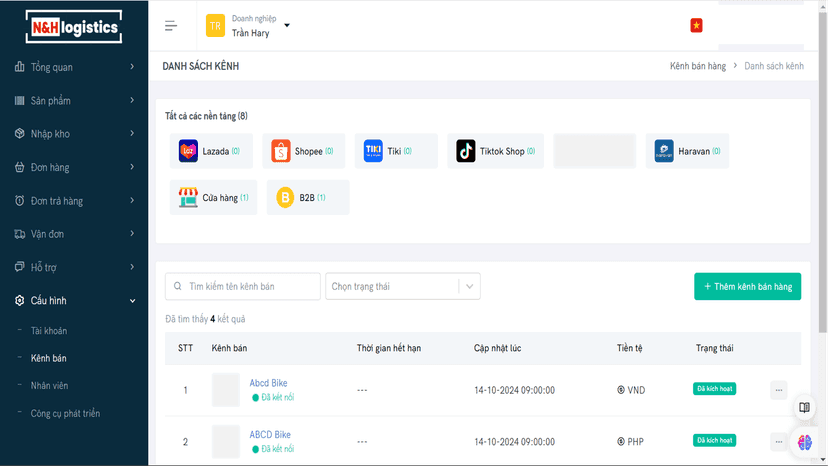This screenshot has height=466, width=828.
Task: Click the Đơn hàng basket icon
Action: tap(20, 167)
